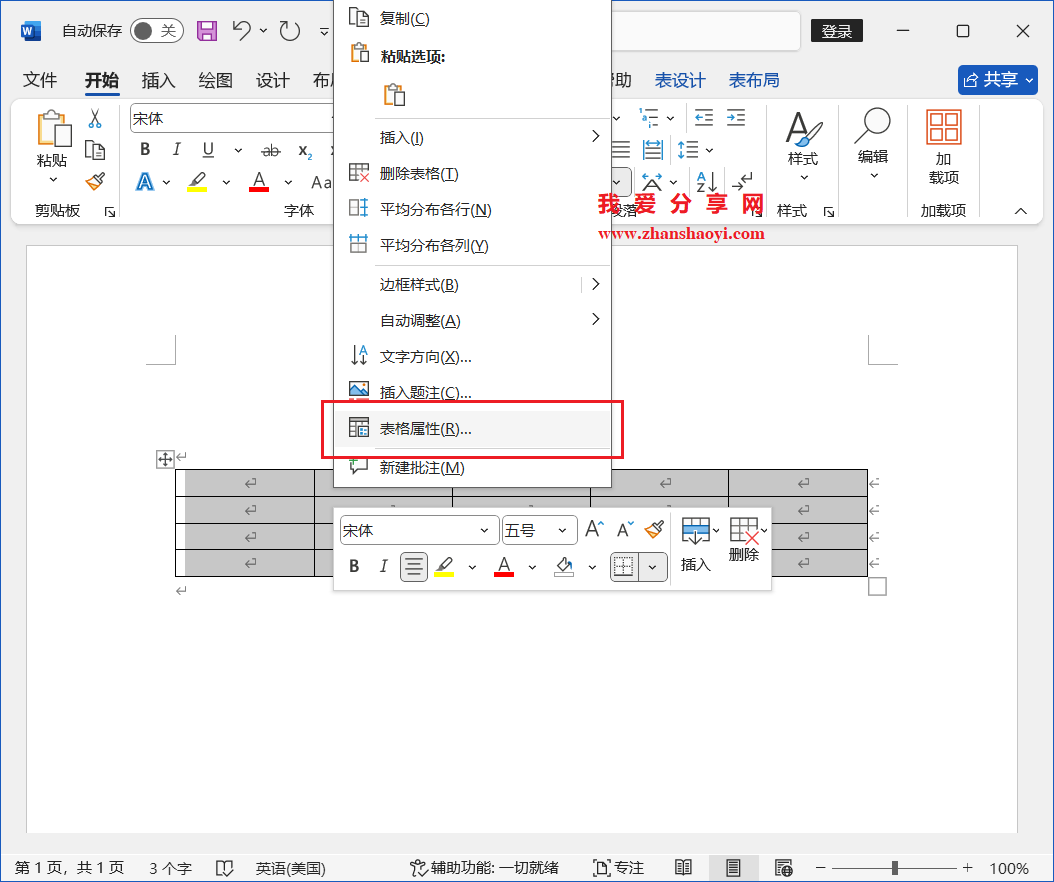Toggle Focus mode in status bar
The height and width of the screenshot is (882, 1054).
(x=618, y=868)
